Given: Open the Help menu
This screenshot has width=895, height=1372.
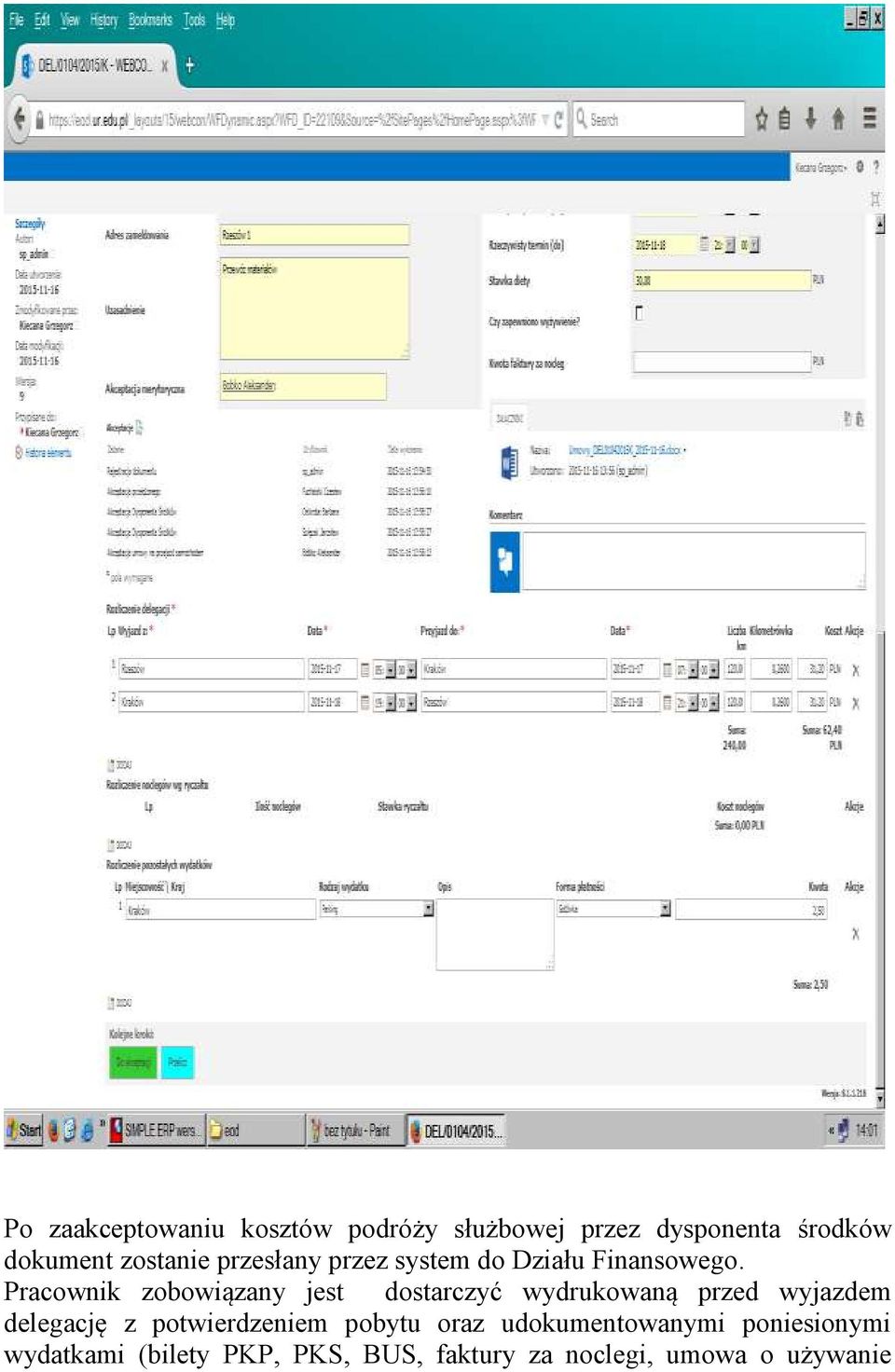Looking at the screenshot, I should (x=226, y=20).
